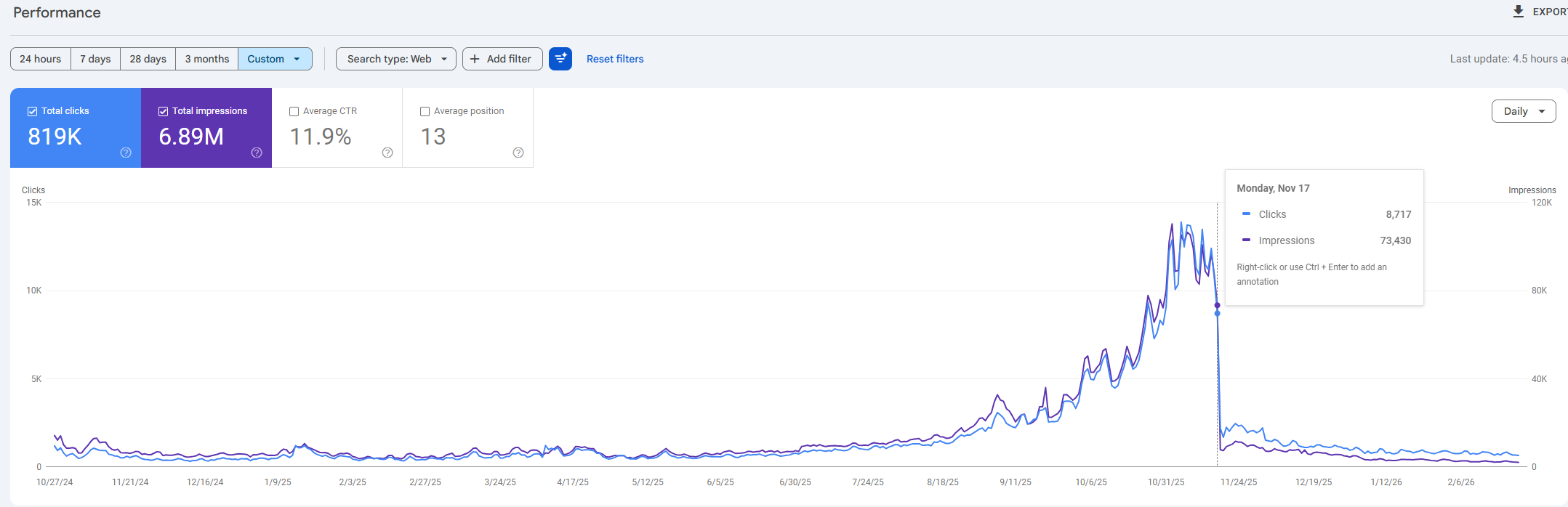1568x507 pixels.
Task: Enable the Average position checkbox
Action: (425, 111)
